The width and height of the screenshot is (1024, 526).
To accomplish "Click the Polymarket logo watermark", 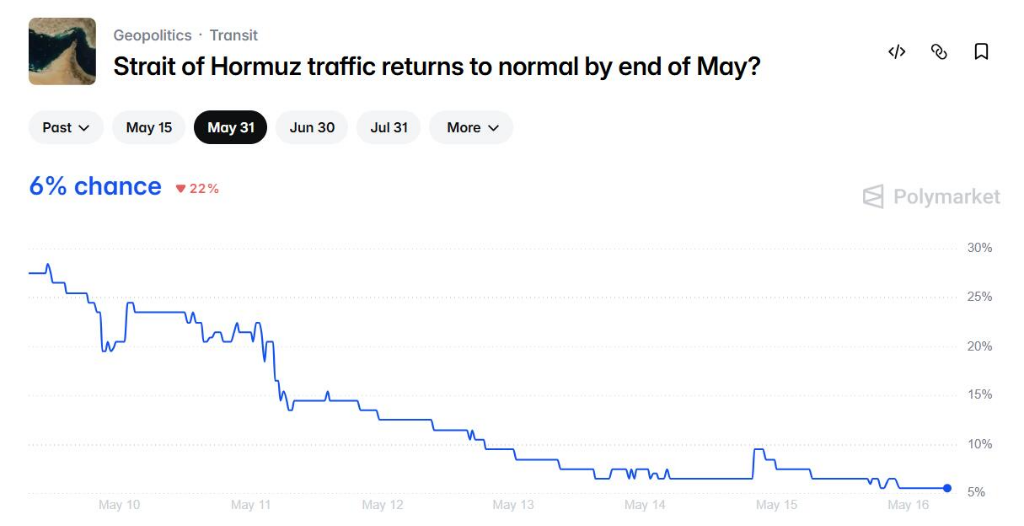I will point(931,197).
